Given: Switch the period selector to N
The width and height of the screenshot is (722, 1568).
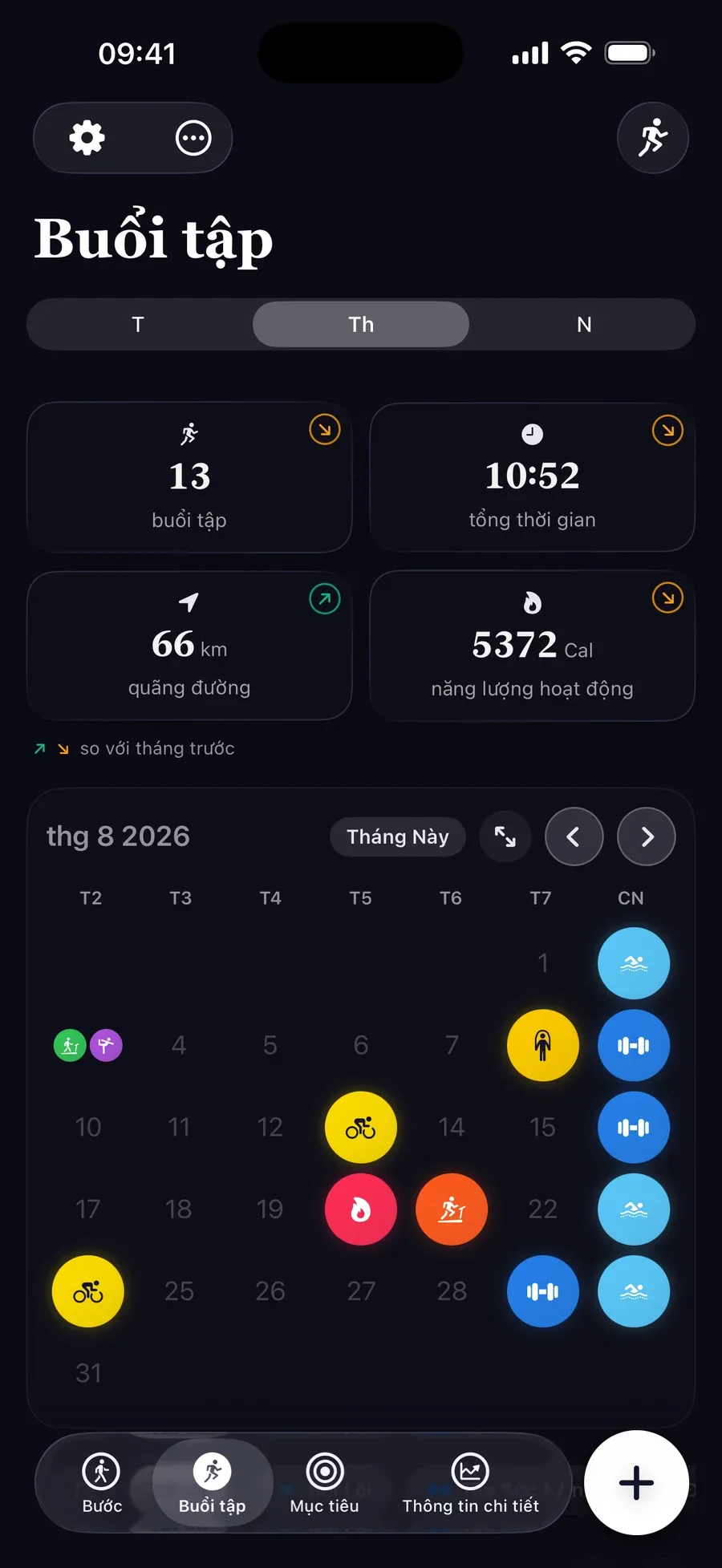Looking at the screenshot, I should (x=584, y=325).
